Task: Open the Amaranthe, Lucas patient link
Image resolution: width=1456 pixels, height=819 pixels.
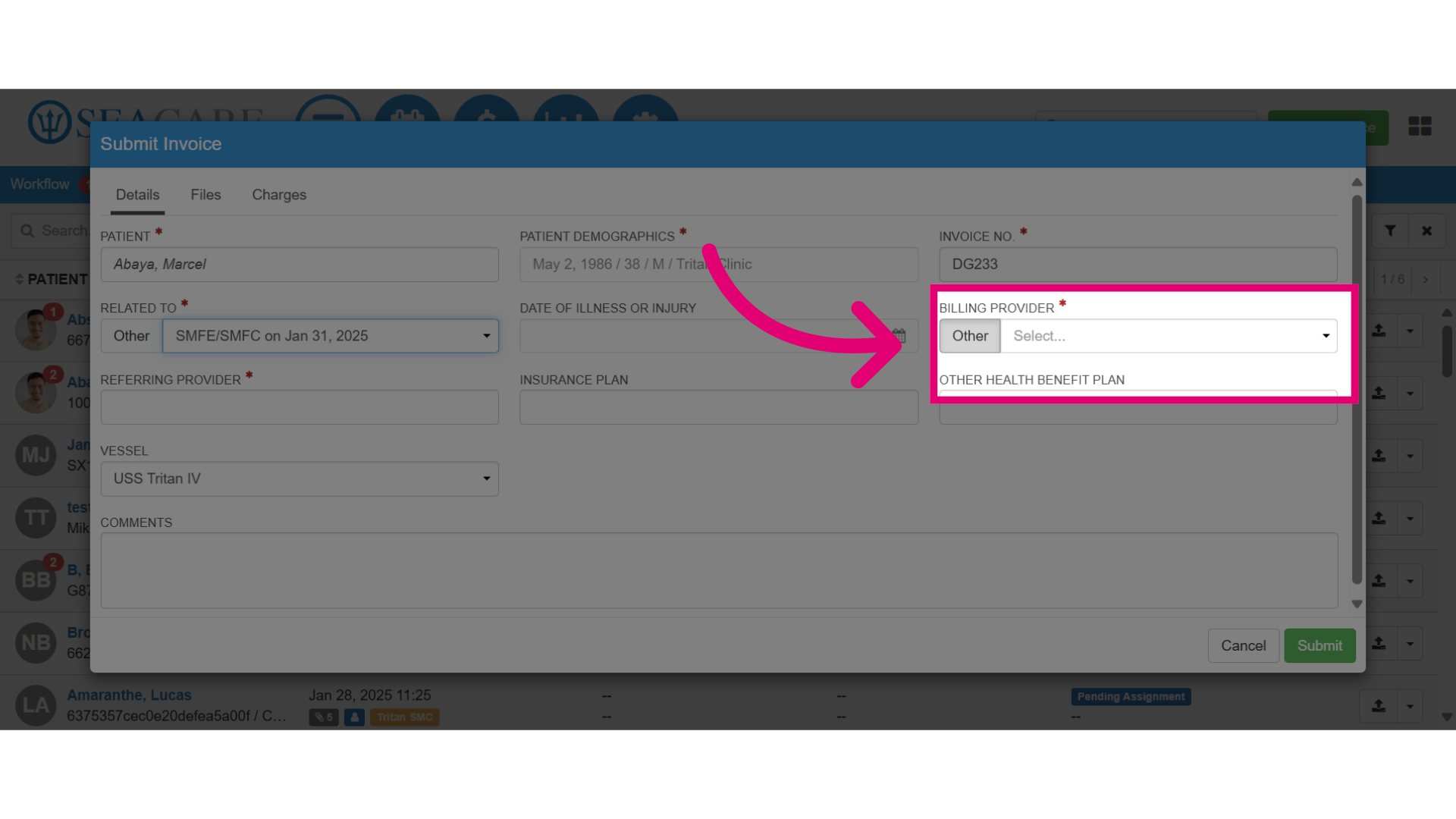Action: pyautogui.click(x=129, y=695)
